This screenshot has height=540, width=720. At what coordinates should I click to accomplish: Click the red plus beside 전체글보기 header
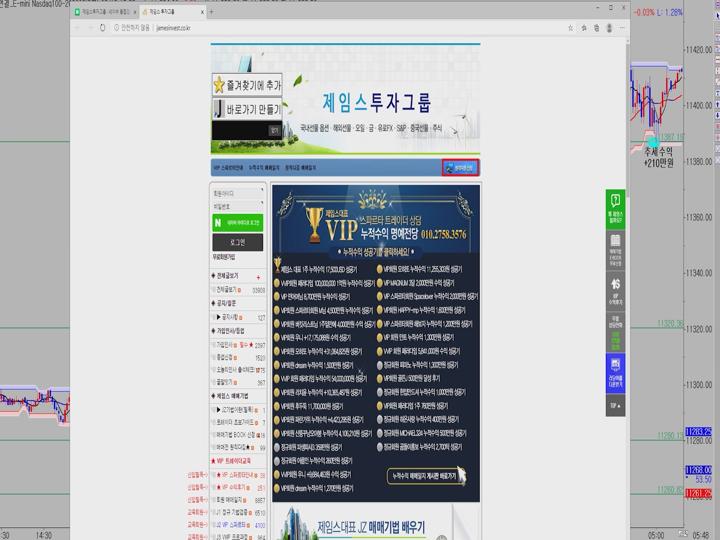pos(258,277)
